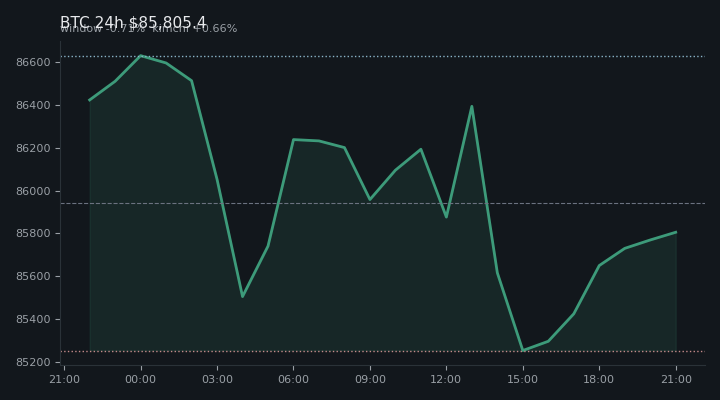Click the 15:00 time axis label
This screenshot has width=720, height=400.
pos(523,379)
